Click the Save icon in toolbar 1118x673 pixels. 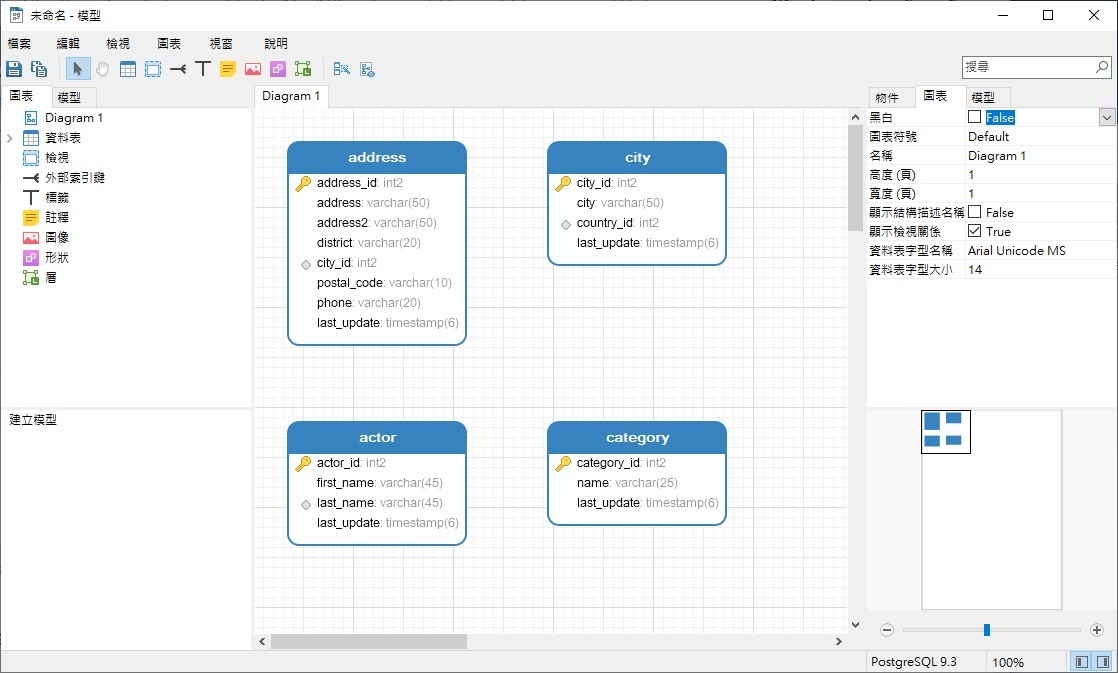[x=14, y=69]
